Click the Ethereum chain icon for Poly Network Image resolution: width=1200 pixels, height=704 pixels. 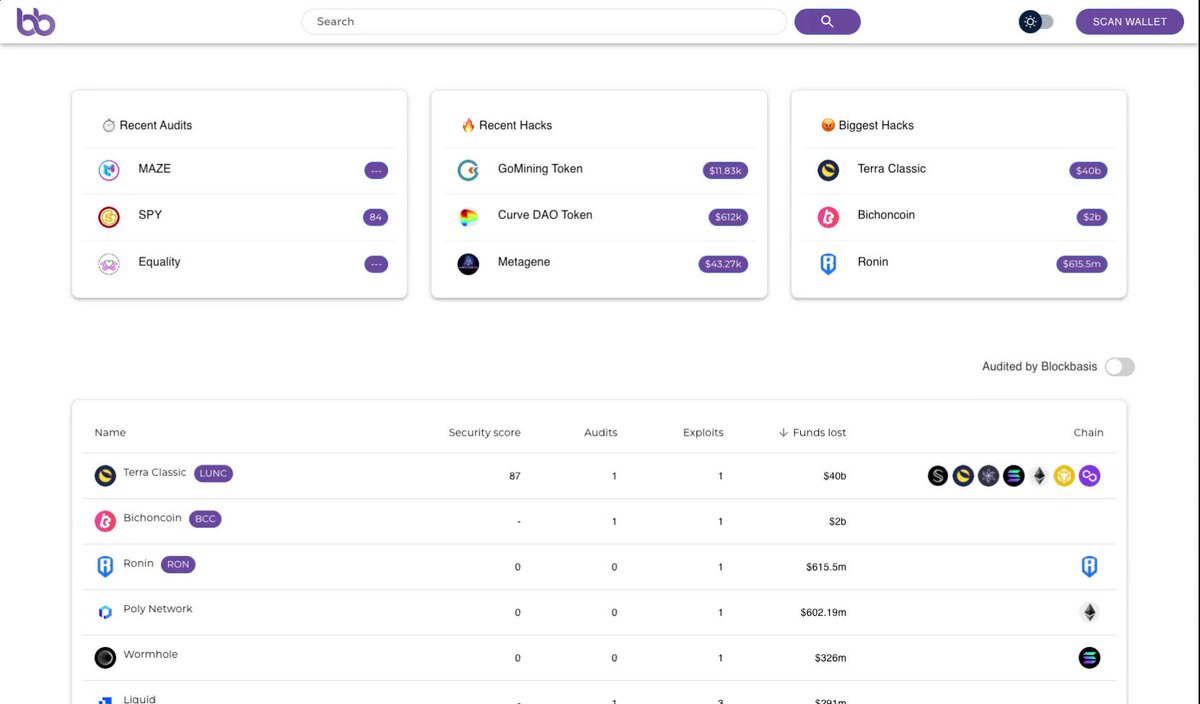coord(1090,612)
